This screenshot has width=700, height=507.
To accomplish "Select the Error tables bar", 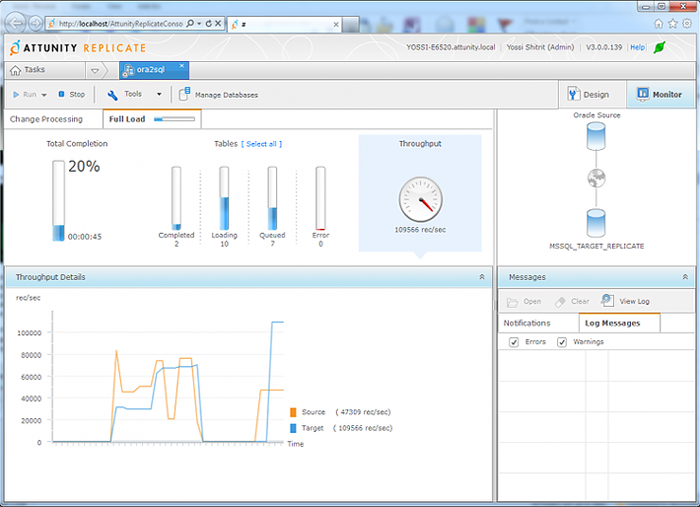I will (321, 199).
